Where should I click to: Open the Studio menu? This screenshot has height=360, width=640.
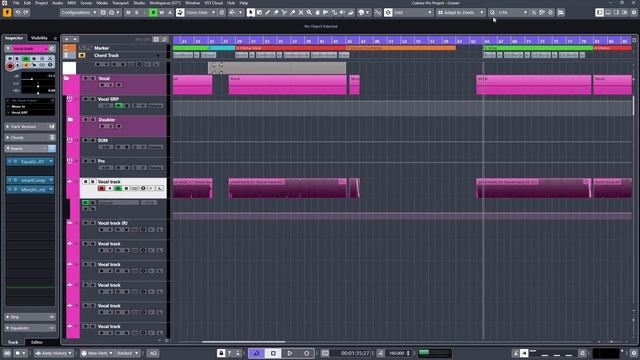[x=139, y=3]
